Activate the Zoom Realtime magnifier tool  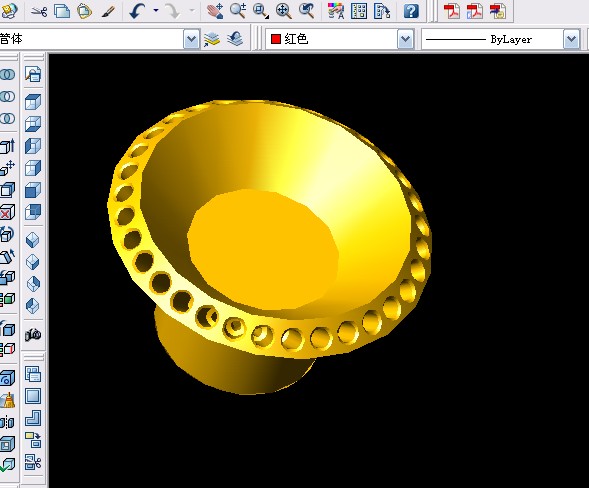point(238,11)
